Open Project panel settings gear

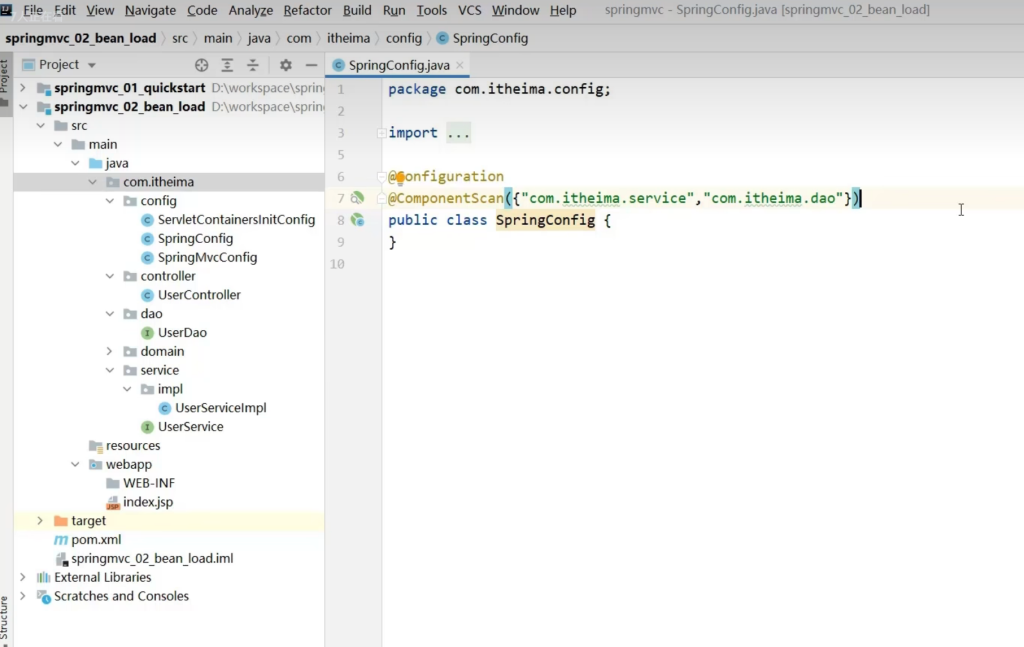coord(285,65)
